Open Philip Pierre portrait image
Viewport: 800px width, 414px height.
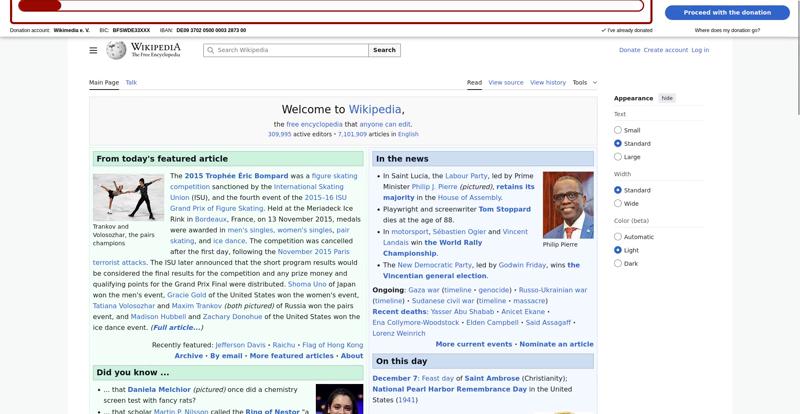(567, 204)
